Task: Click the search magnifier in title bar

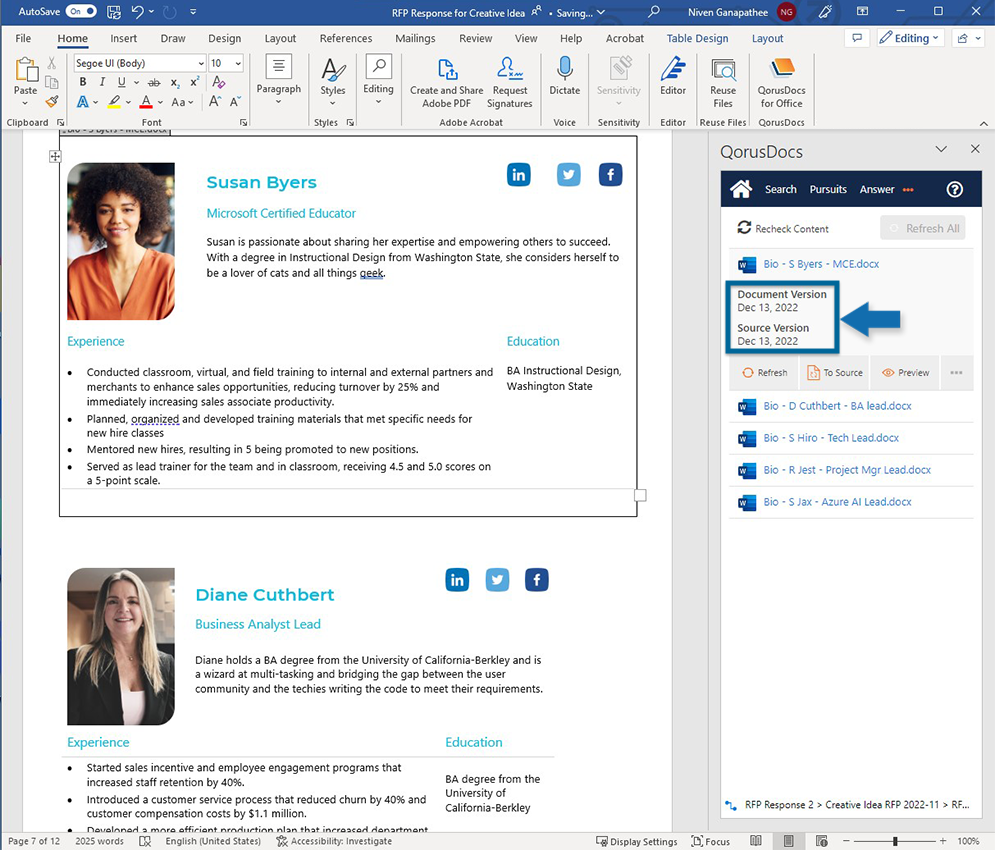Action: [x=654, y=11]
